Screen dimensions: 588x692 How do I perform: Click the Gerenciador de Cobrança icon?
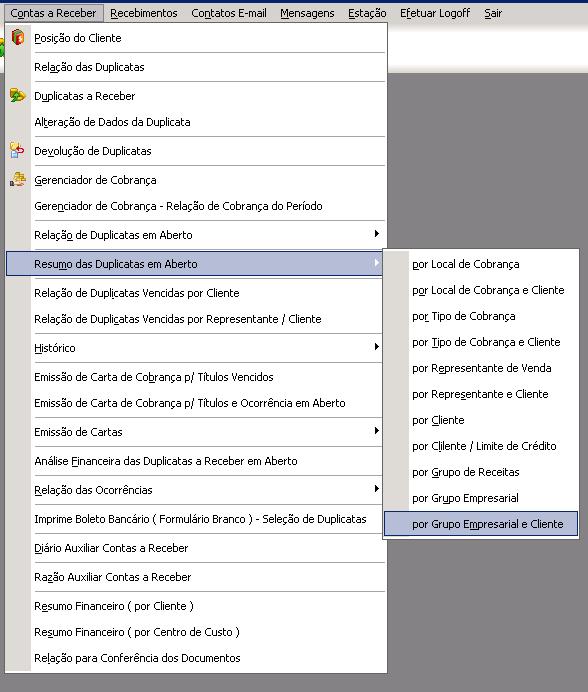[18, 179]
